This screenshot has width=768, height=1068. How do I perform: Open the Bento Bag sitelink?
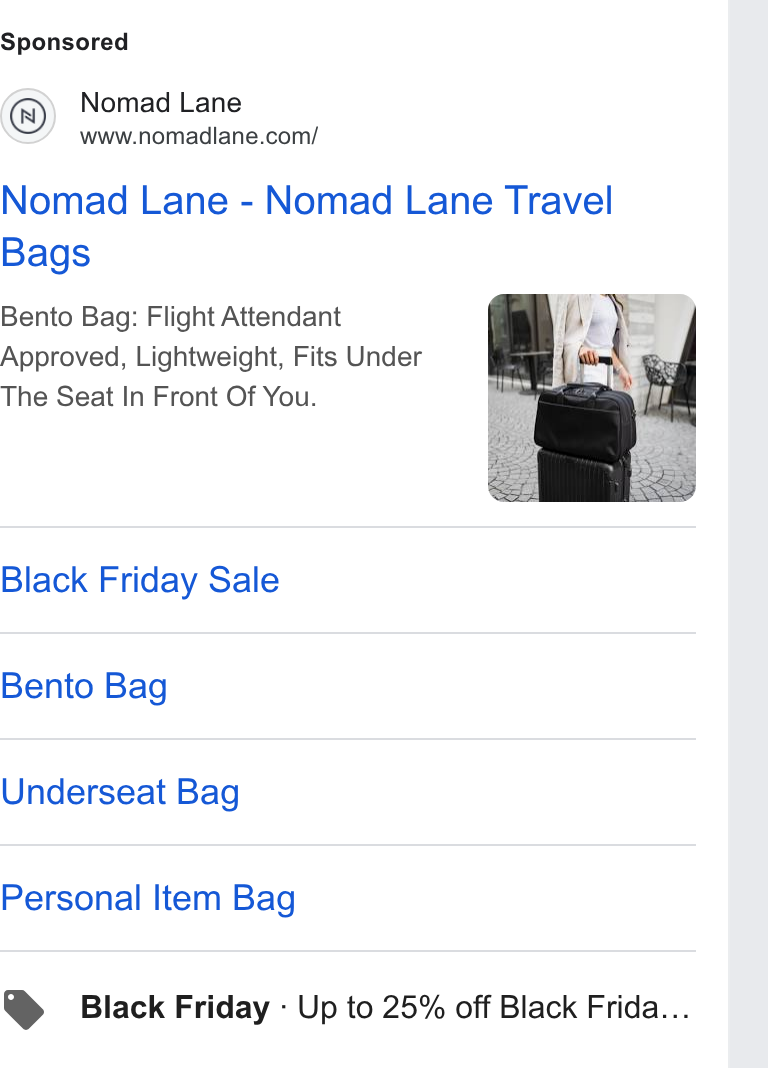84,686
